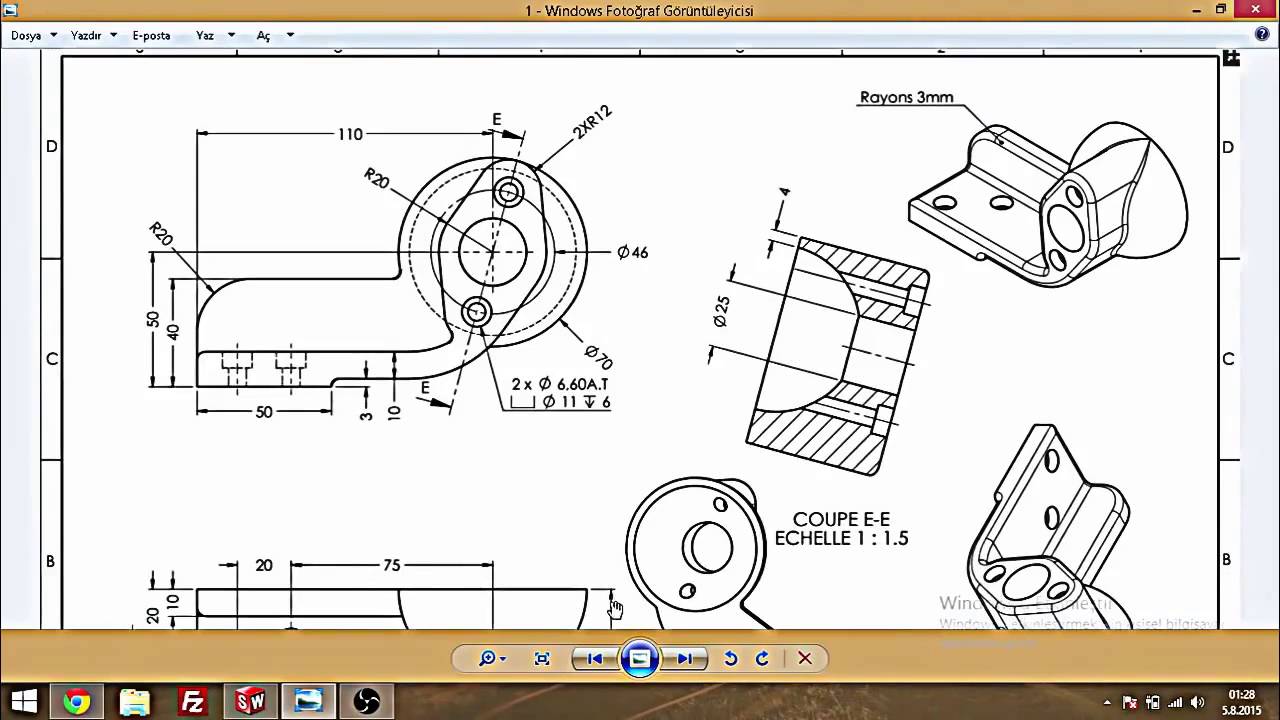
Task: Open the OBS taskbar icon
Action: (366, 701)
